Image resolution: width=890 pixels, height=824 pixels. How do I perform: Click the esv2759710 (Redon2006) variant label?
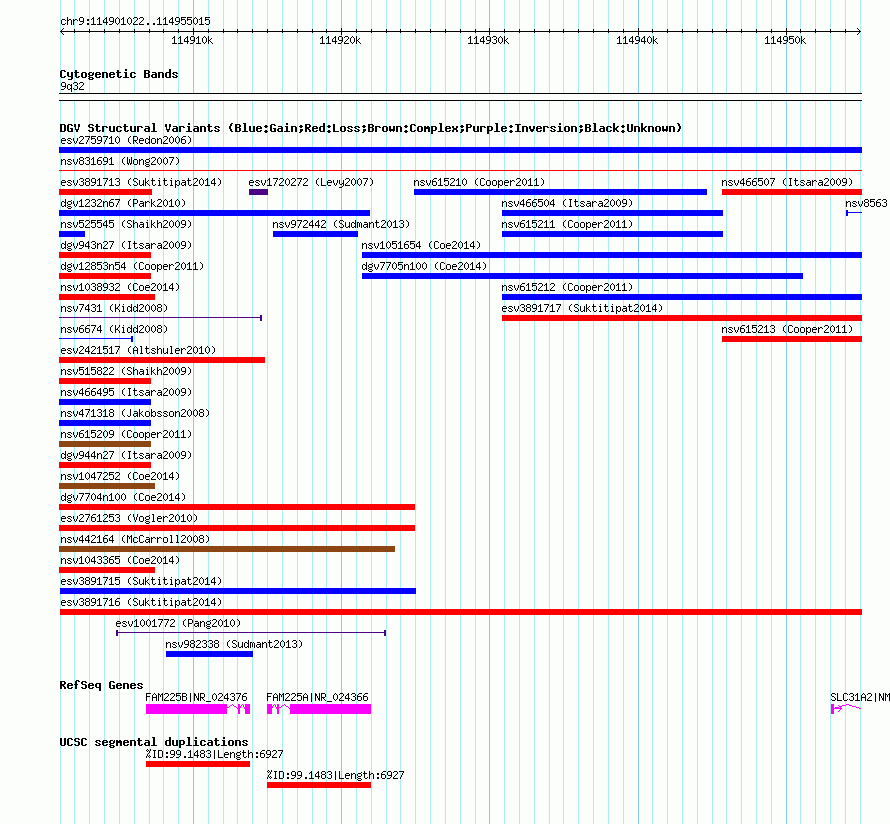[126, 140]
